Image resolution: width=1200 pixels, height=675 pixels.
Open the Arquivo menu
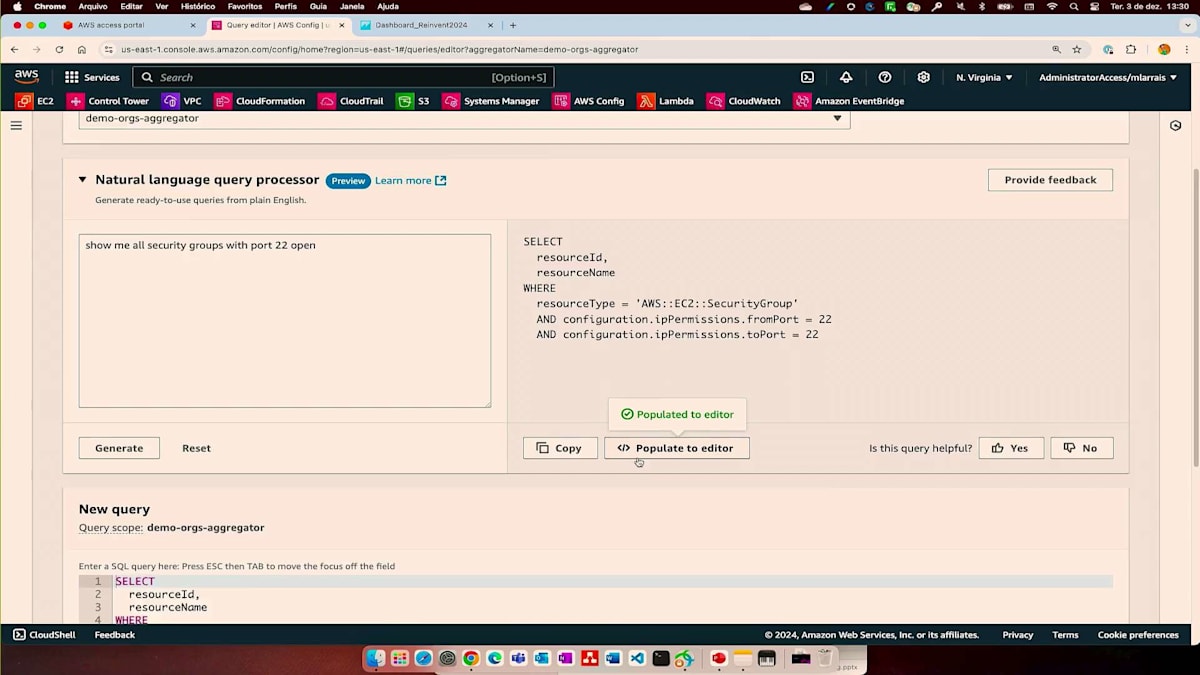coord(93,6)
